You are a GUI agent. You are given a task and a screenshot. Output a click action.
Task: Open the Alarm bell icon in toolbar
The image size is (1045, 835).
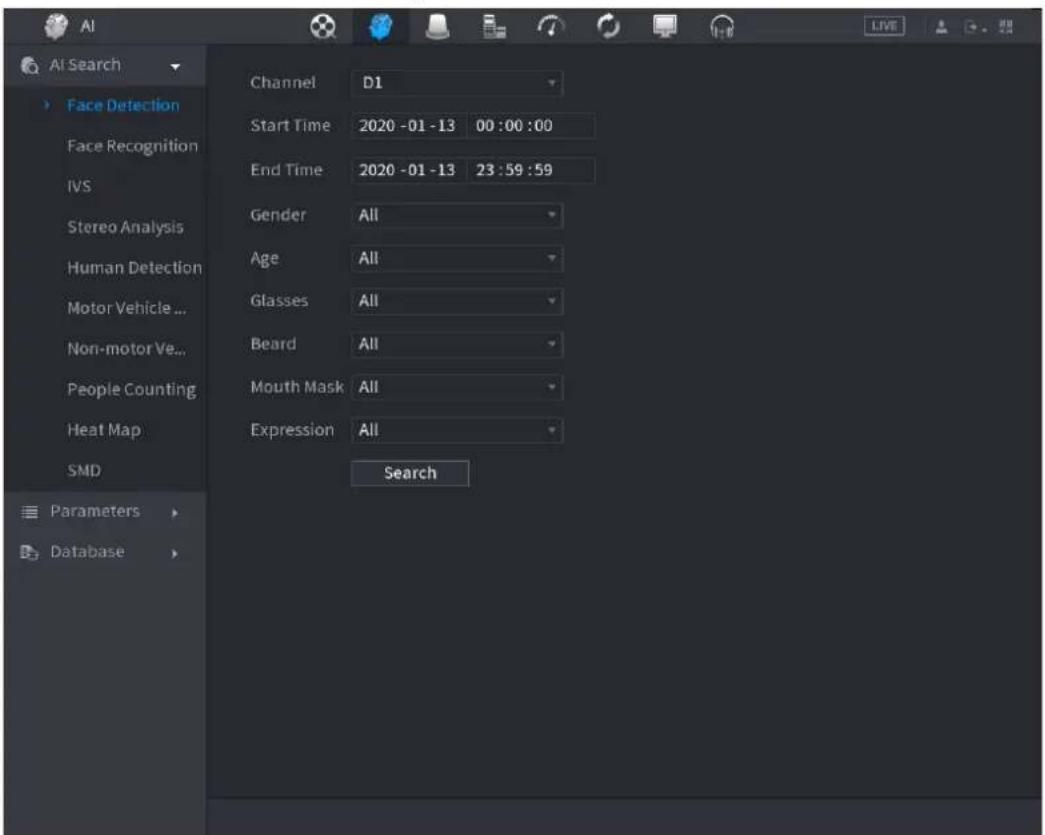tap(437, 27)
